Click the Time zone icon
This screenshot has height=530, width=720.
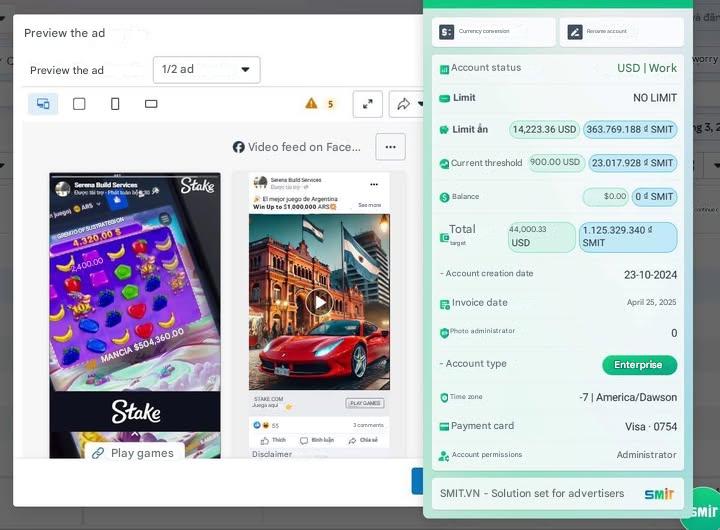[444, 398]
